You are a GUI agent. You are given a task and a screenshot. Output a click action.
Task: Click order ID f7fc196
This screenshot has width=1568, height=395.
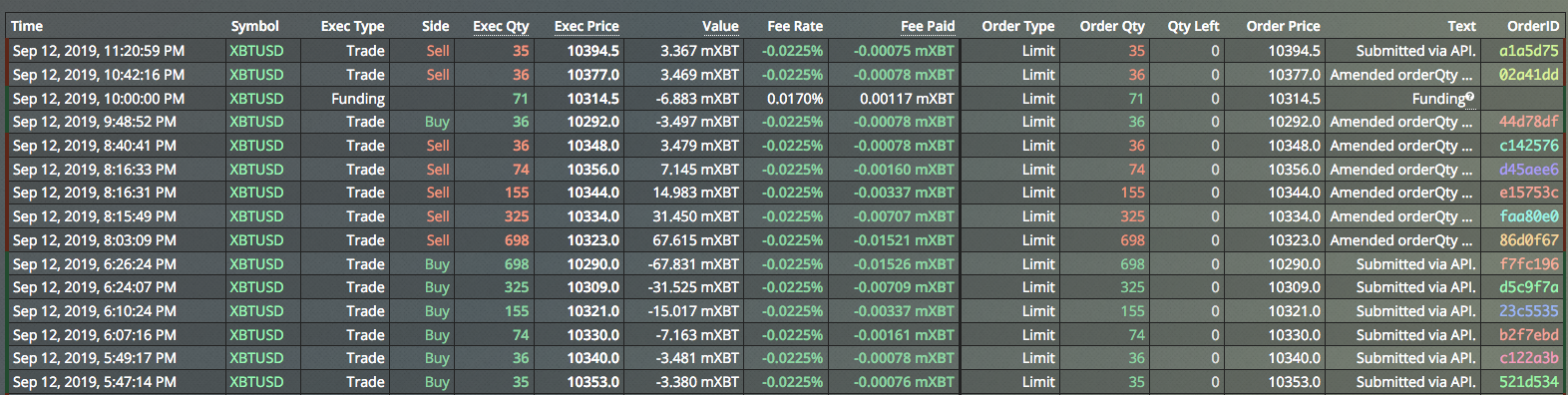tap(1529, 264)
